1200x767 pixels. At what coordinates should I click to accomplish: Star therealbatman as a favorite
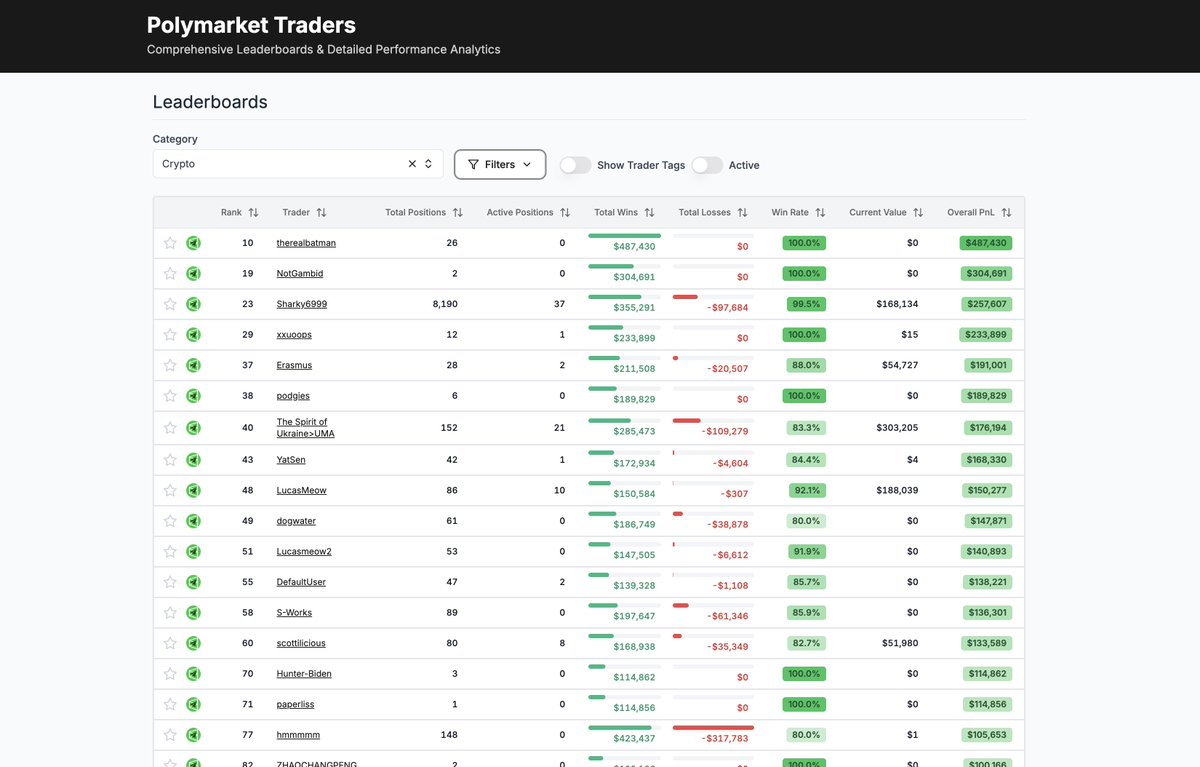click(x=170, y=243)
